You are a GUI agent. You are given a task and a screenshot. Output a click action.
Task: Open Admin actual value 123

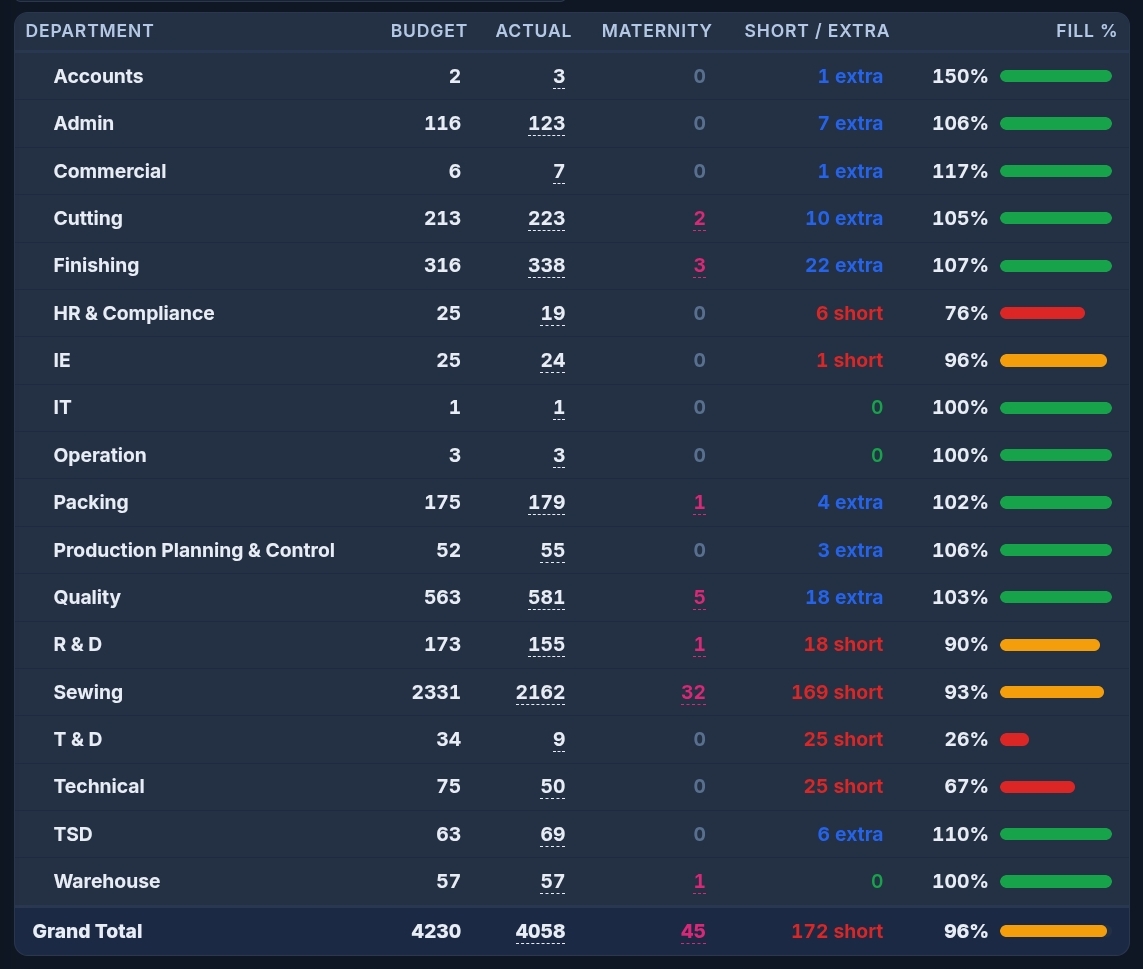547,124
